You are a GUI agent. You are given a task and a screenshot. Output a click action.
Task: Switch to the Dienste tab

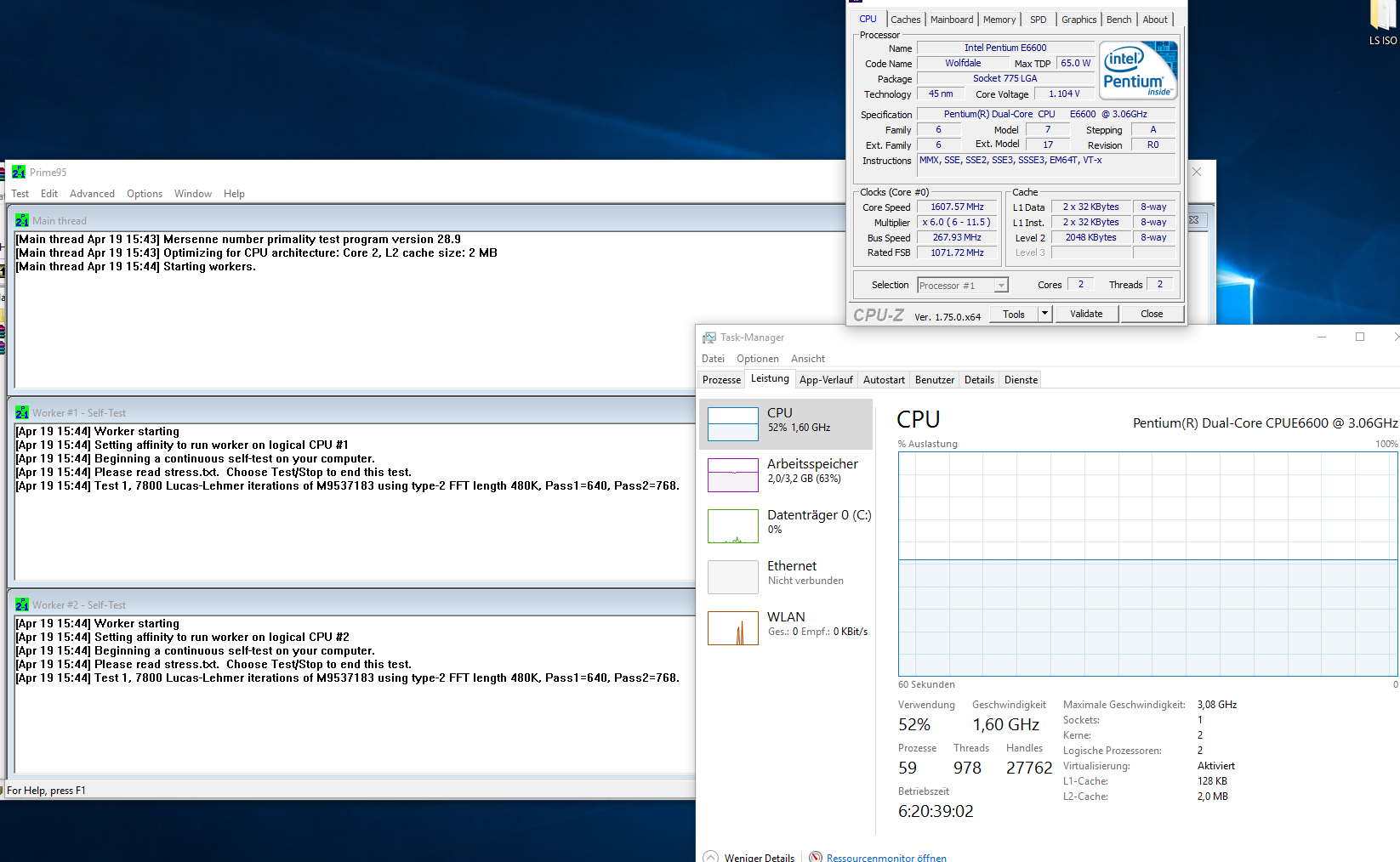point(1021,380)
